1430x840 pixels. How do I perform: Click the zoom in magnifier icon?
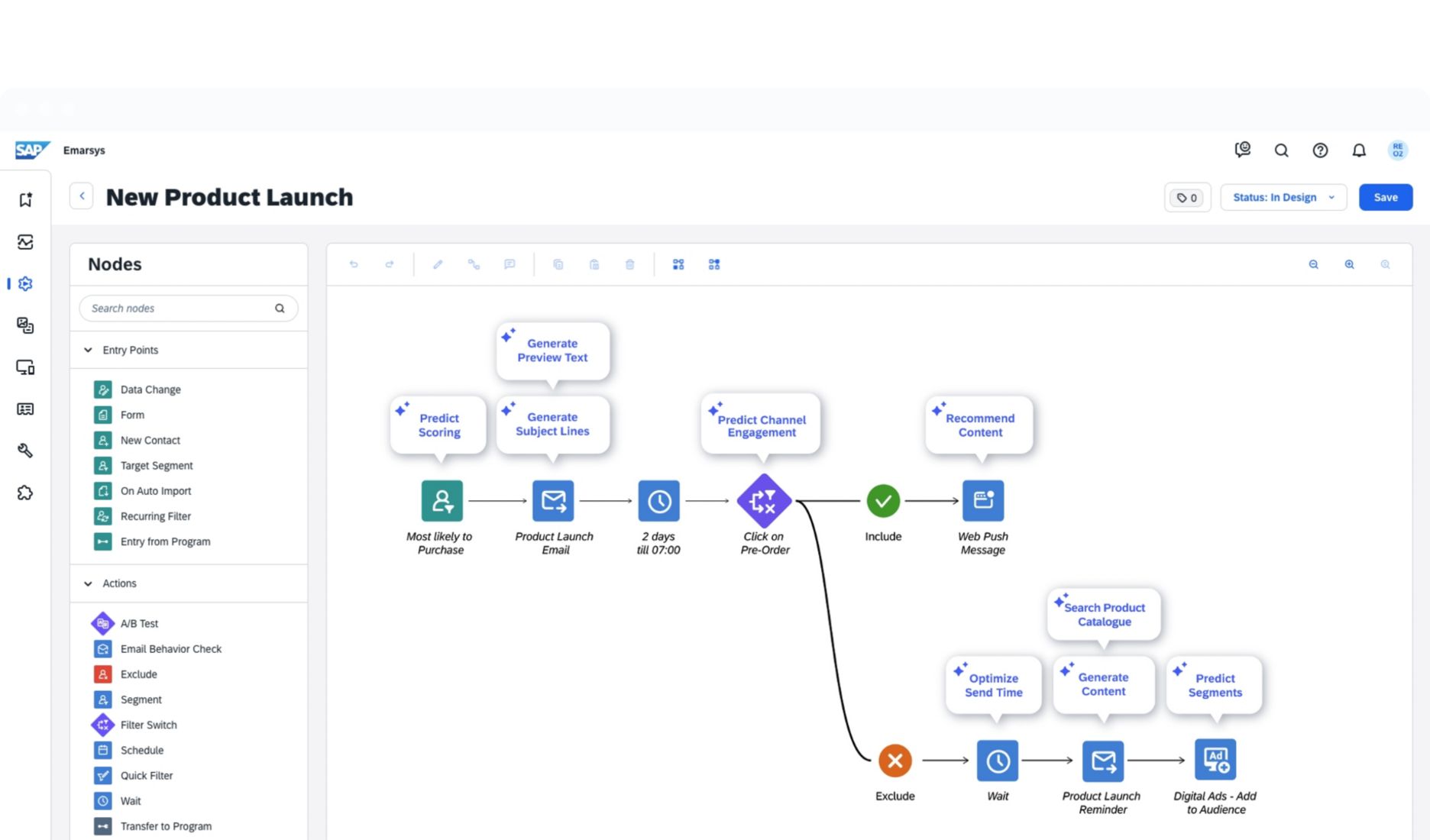pos(1349,264)
